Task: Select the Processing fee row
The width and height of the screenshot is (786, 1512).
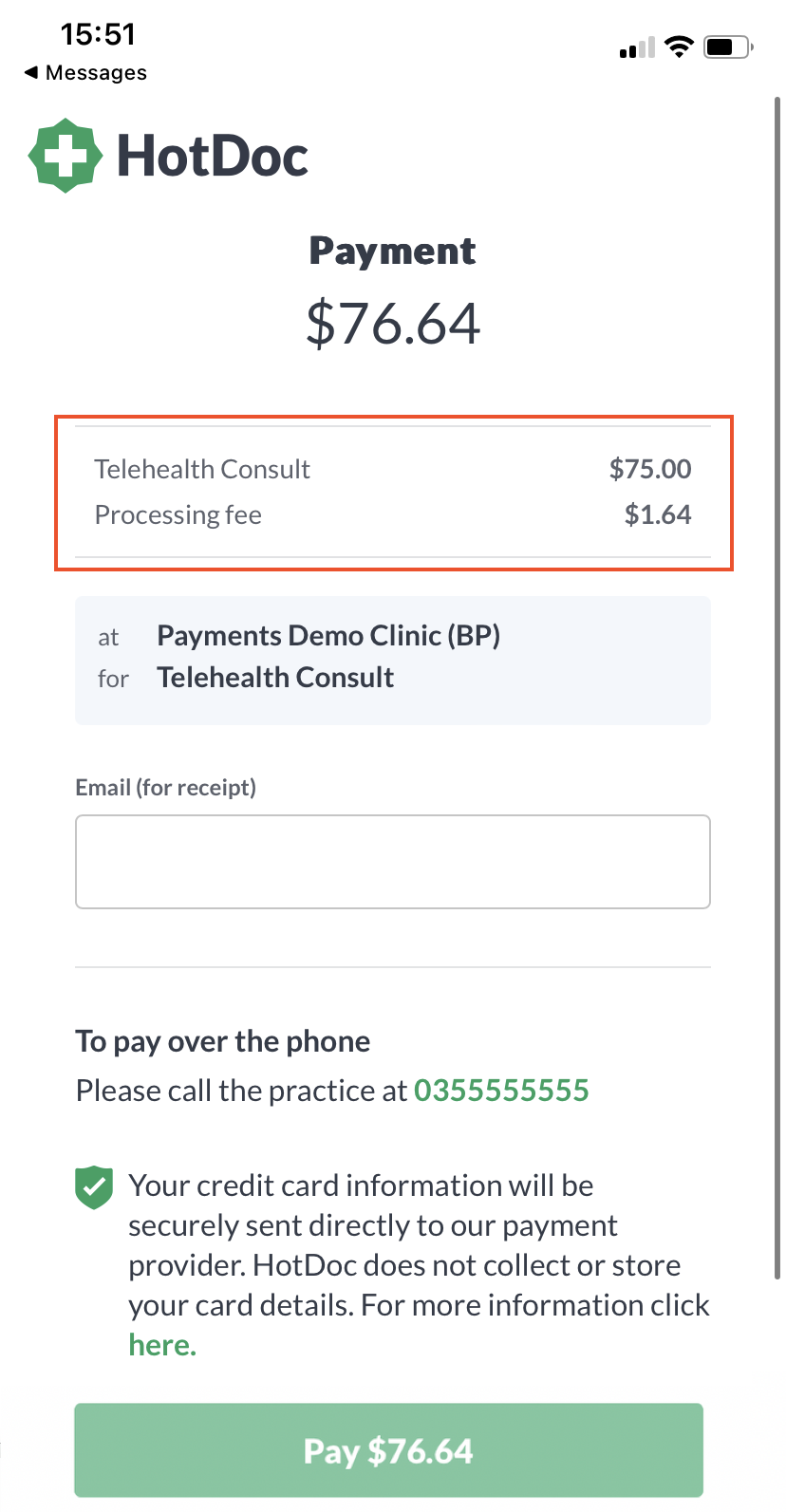Action: pos(177,514)
